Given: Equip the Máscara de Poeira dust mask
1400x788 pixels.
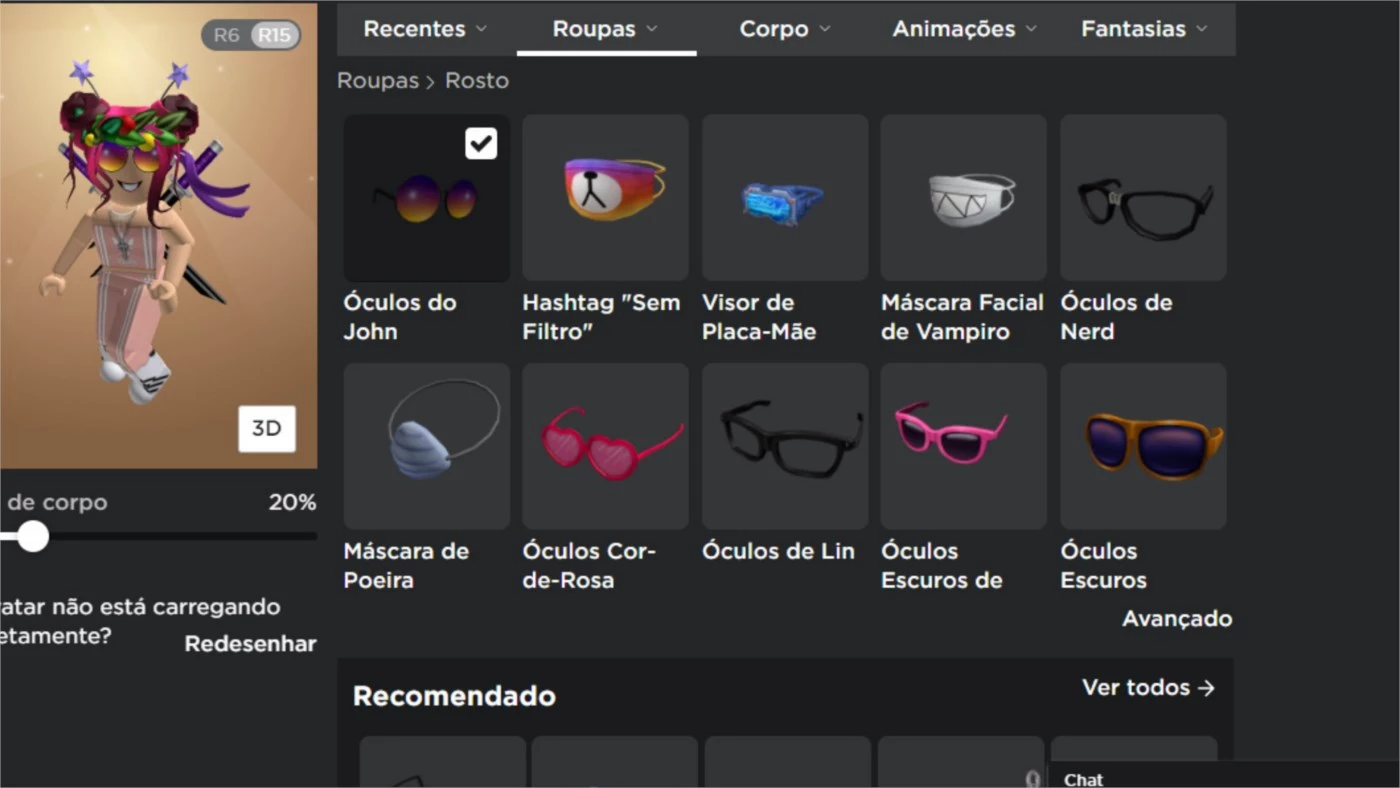Looking at the screenshot, I should 427,446.
